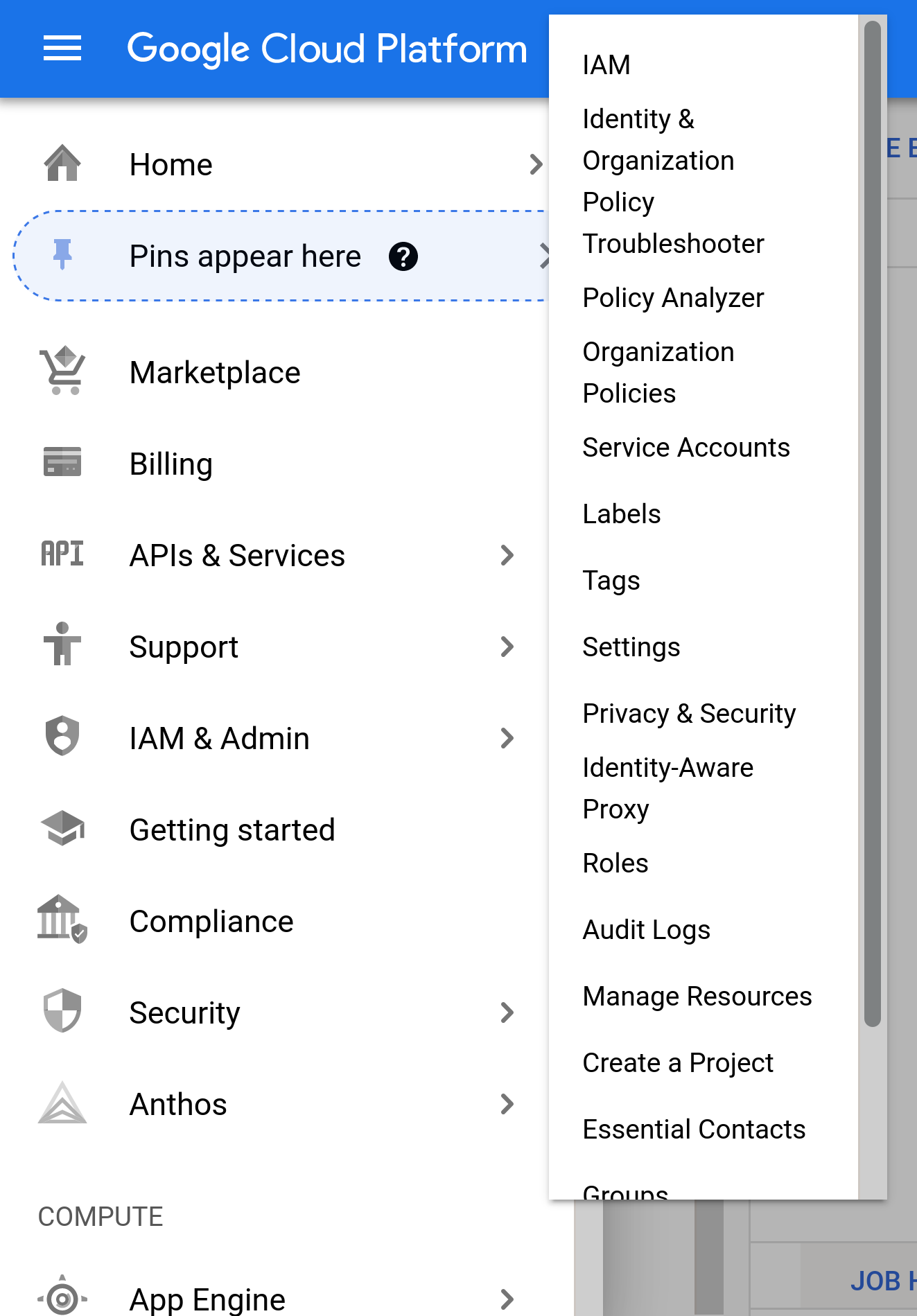Image resolution: width=917 pixels, height=1316 pixels.
Task: Open the Home page icon
Action: click(62, 164)
